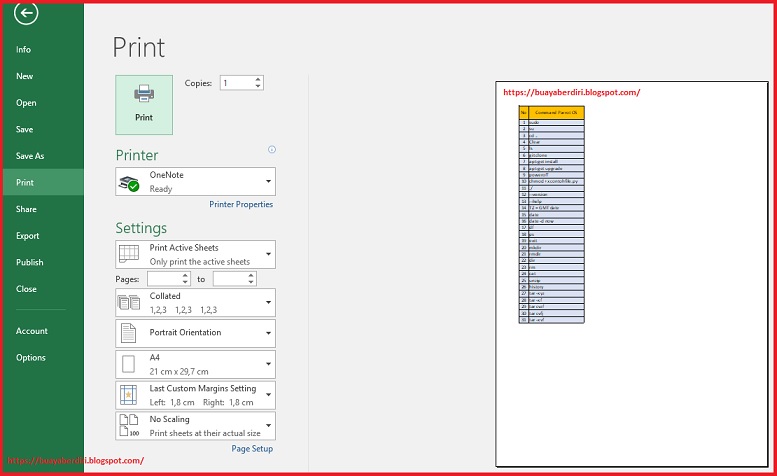777x476 pixels.
Task: Decrease the Pages to value
Action: pyautogui.click(x=251, y=282)
